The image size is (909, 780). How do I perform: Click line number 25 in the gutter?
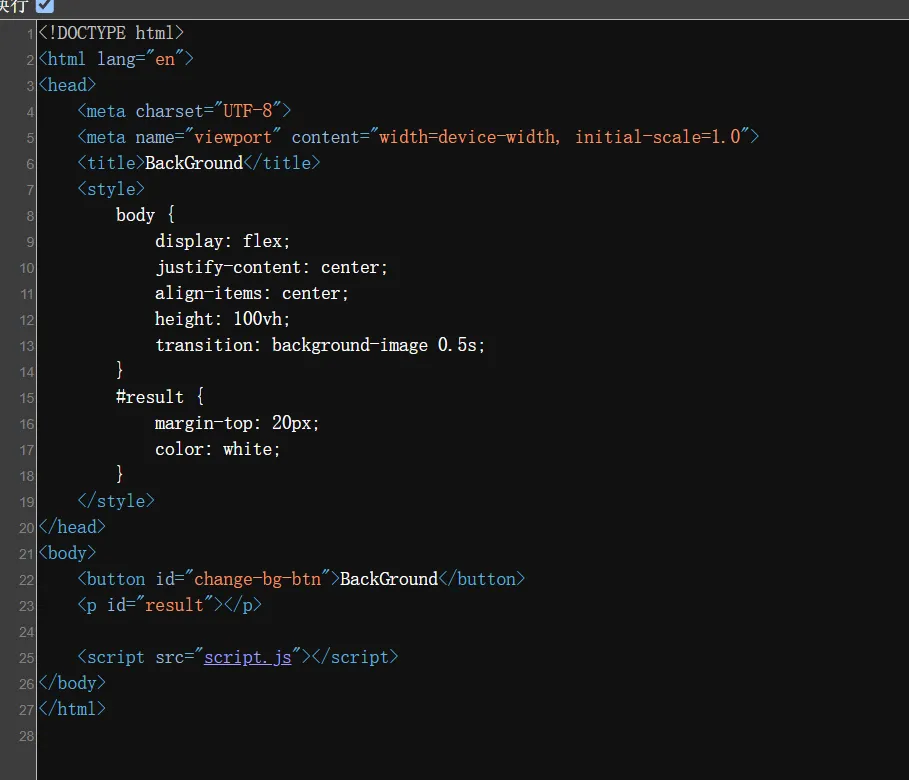point(27,658)
